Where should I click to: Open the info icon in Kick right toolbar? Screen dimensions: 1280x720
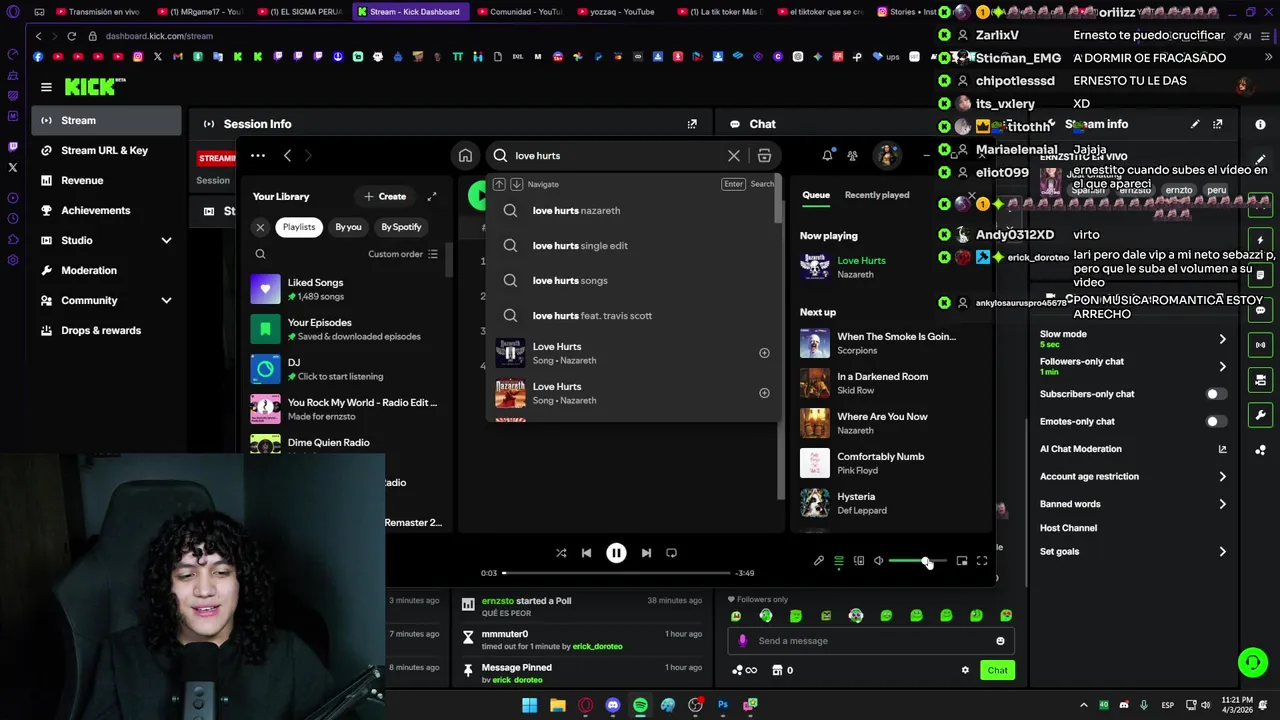pyautogui.click(x=1260, y=124)
